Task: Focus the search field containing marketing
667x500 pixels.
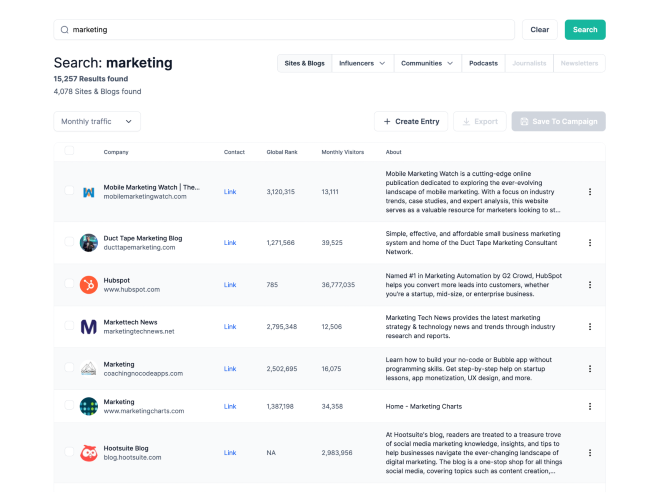Action: pyautogui.click(x=284, y=30)
